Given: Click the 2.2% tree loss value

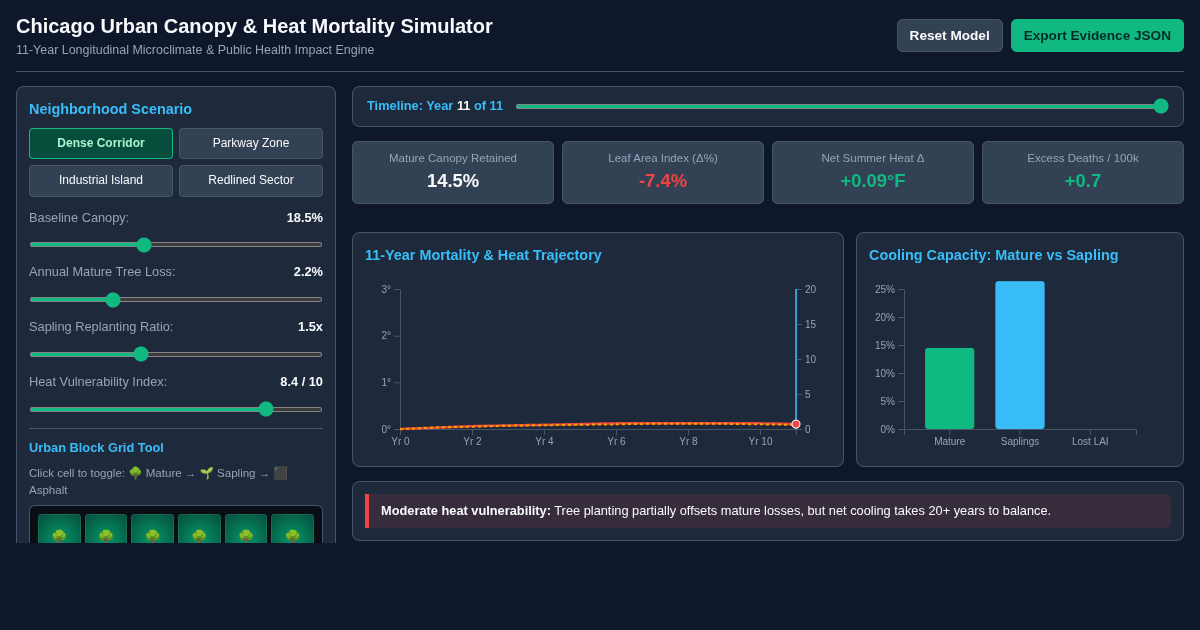Looking at the screenshot, I should (308, 271).
